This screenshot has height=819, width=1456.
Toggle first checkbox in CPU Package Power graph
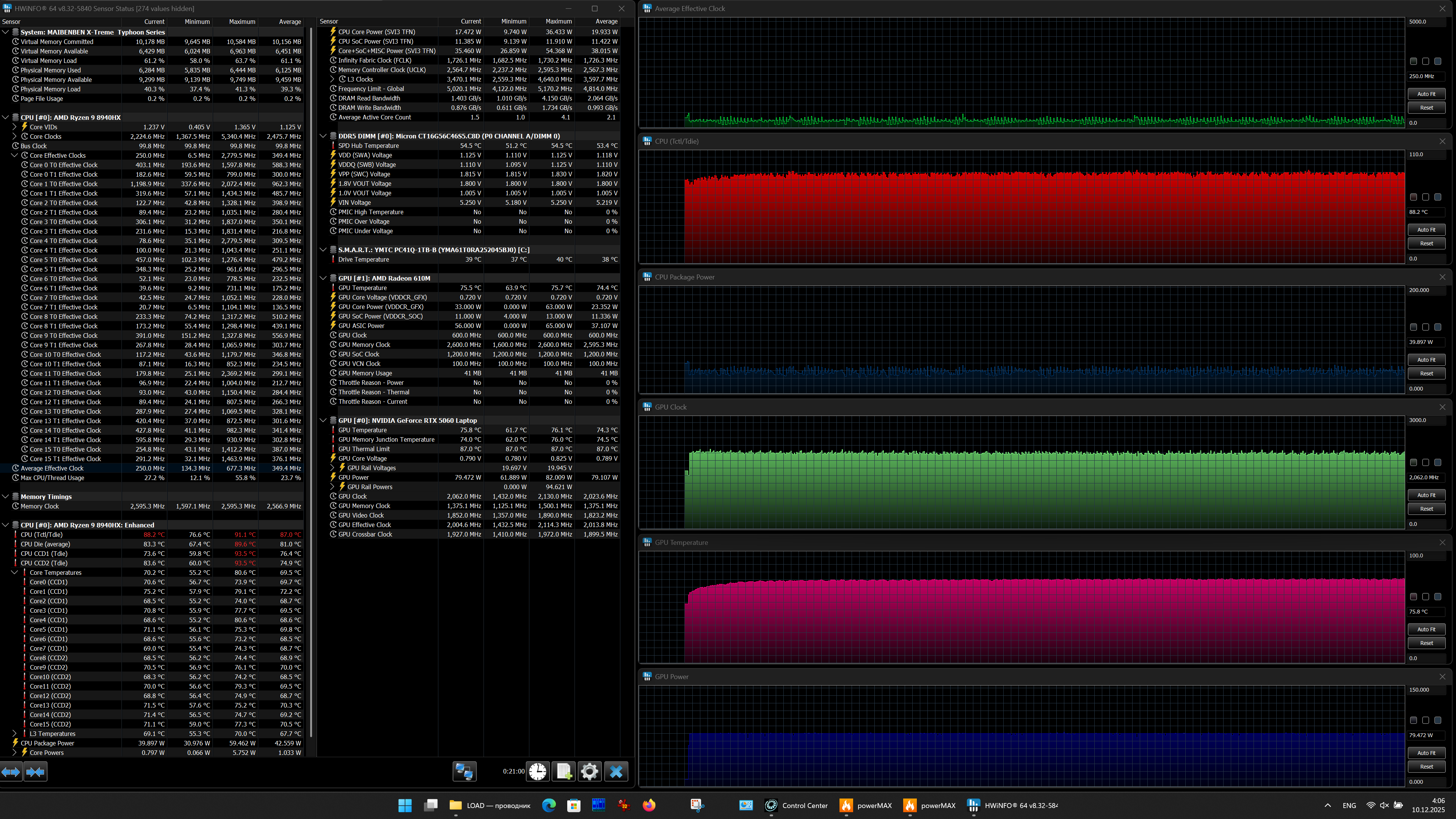(1413, 327)
